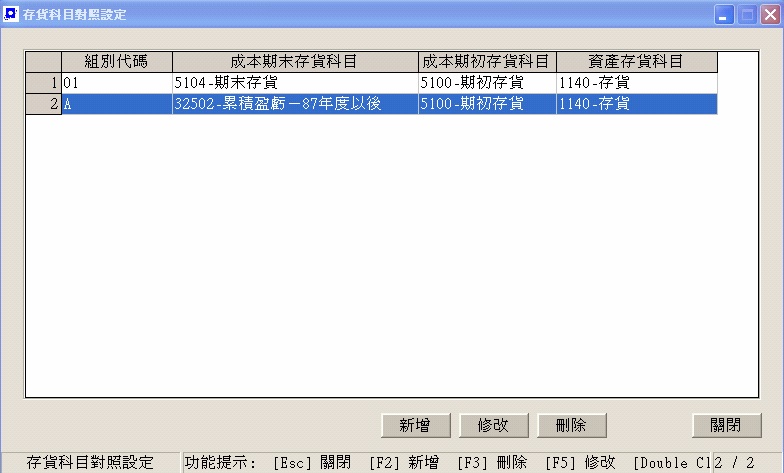Click 5100-期初存貨 in row 1
784x473 pixels.
pos(487,83)
